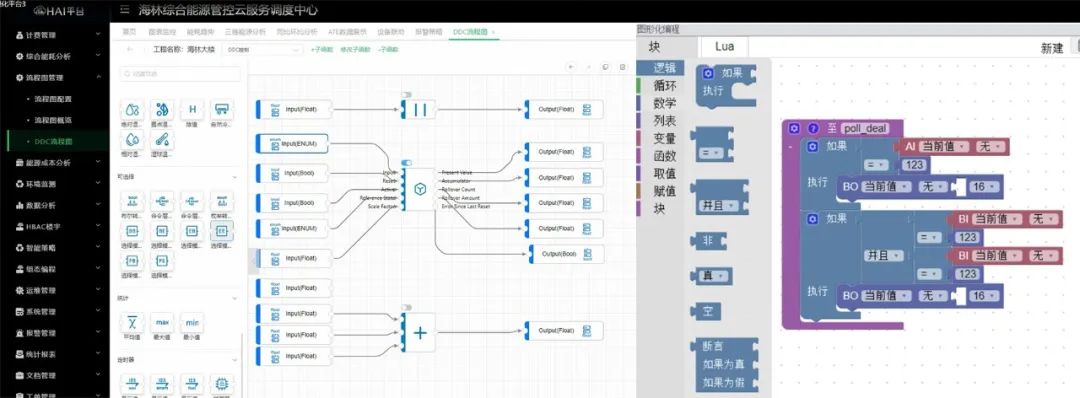Click the node palette vertical scrollbar

click(242, 365)
